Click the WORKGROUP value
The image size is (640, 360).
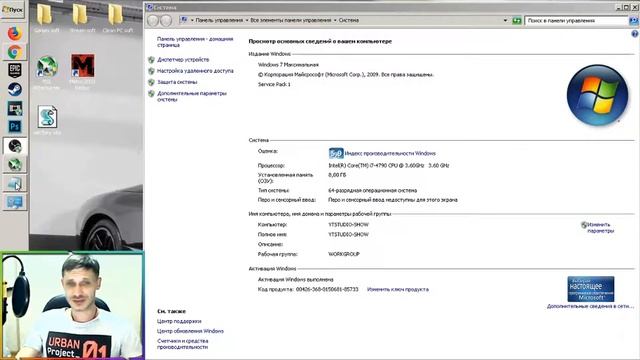coord(344,254)
